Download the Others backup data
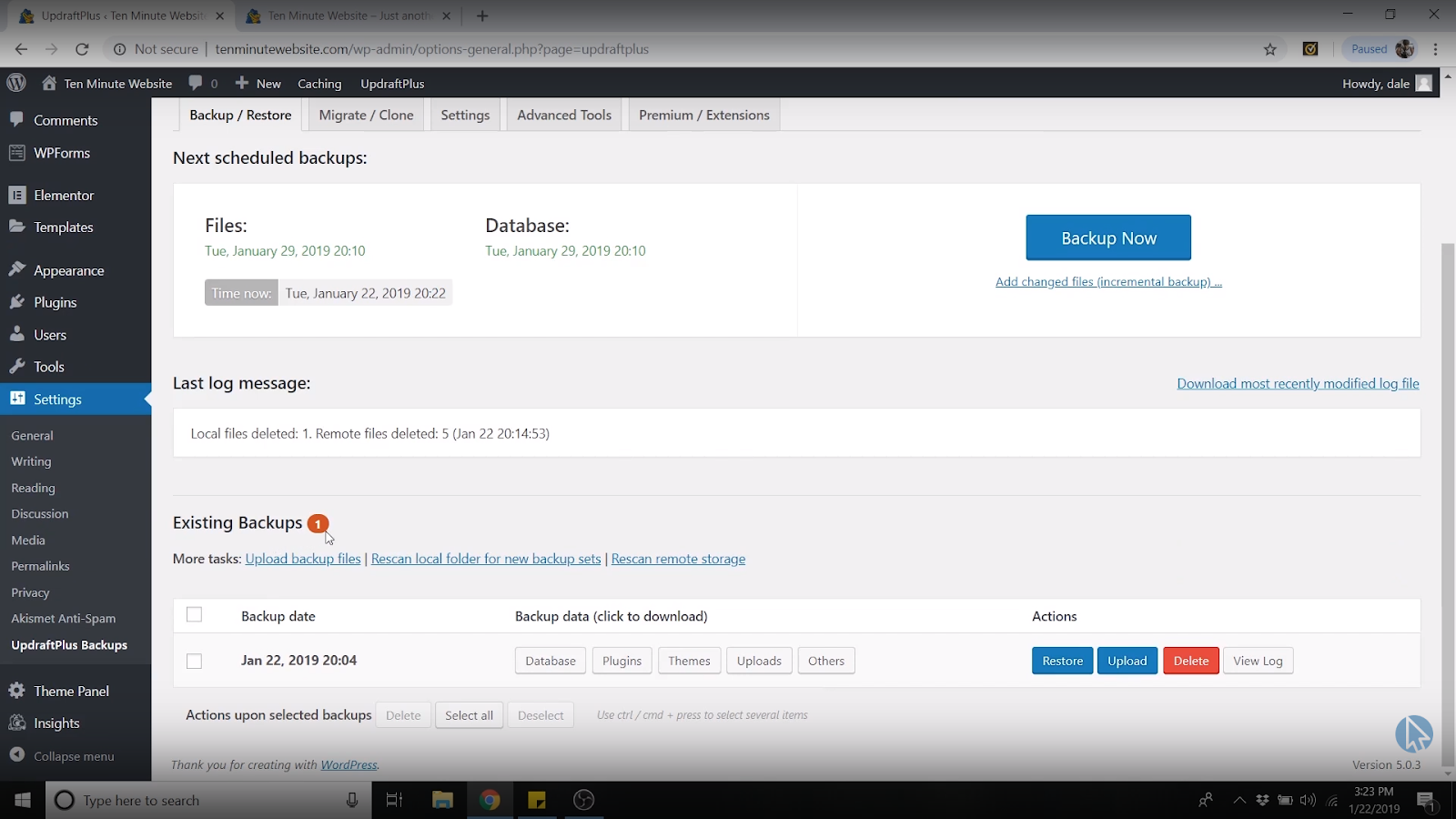The height and width of the screenshot is (819, 1456). coord(826,661)
